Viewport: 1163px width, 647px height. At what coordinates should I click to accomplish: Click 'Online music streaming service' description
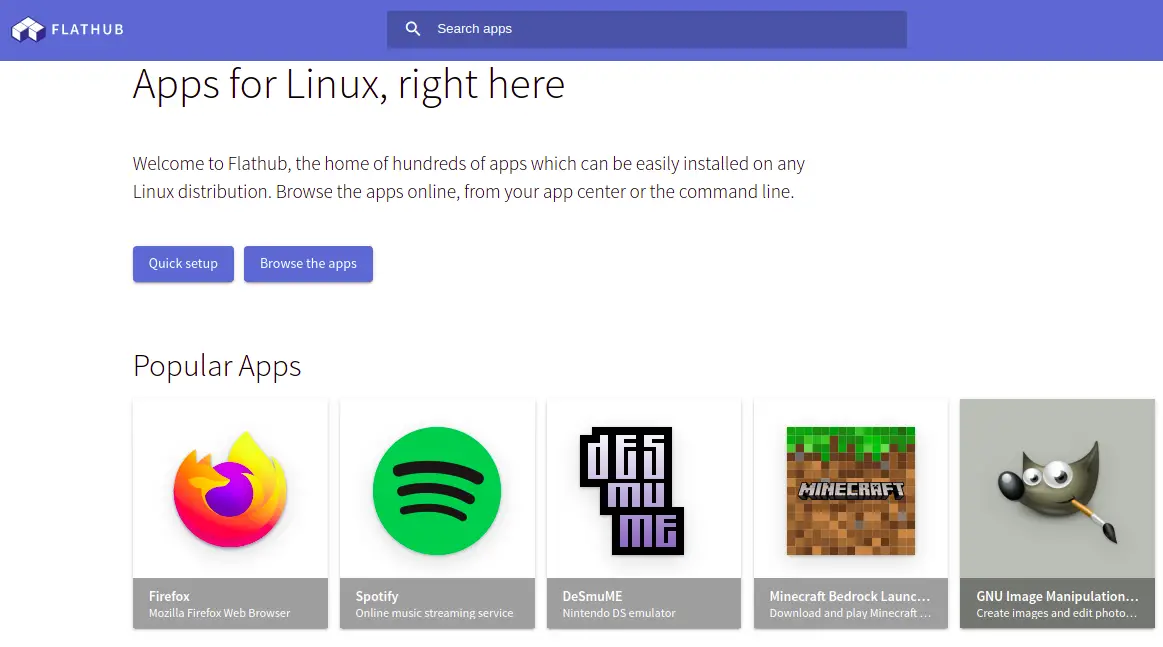(434, 613)
